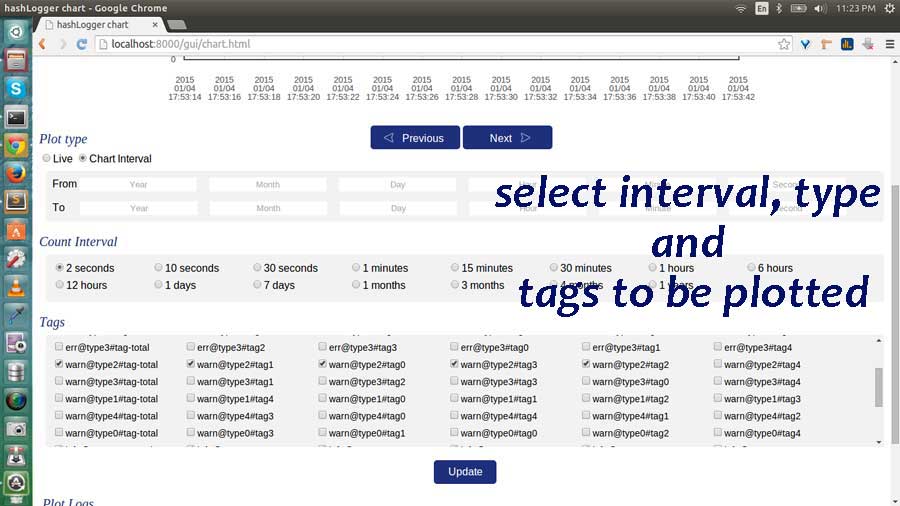Launch Skype from the dock

[15, 88]
